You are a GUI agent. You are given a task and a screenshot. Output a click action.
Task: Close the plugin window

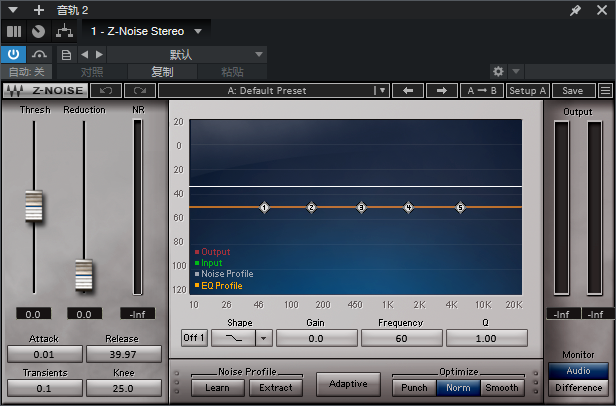602,10
